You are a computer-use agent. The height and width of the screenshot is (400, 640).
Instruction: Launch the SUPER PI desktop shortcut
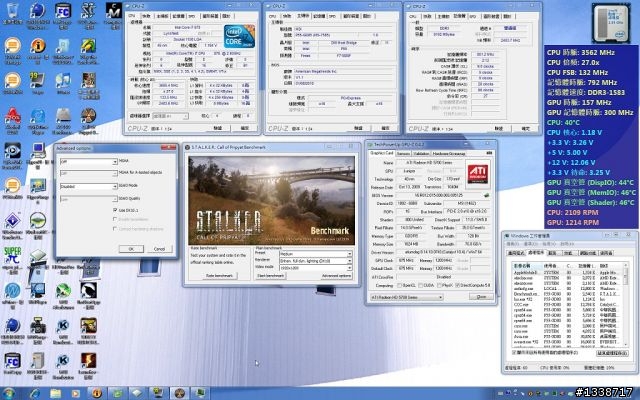point(12,256)
